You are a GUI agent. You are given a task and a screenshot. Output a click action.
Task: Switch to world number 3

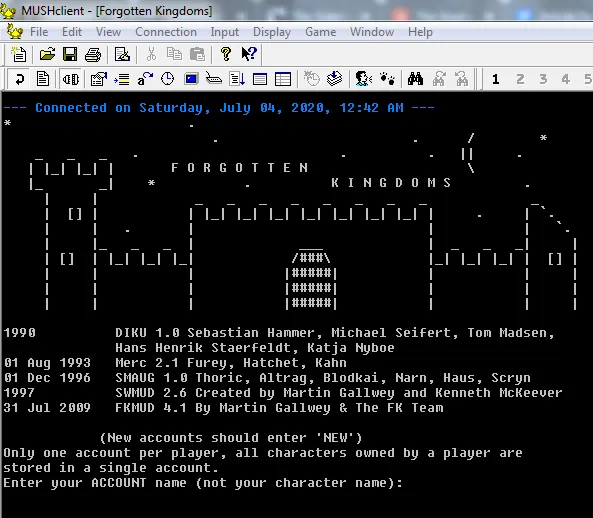[543, 79]
